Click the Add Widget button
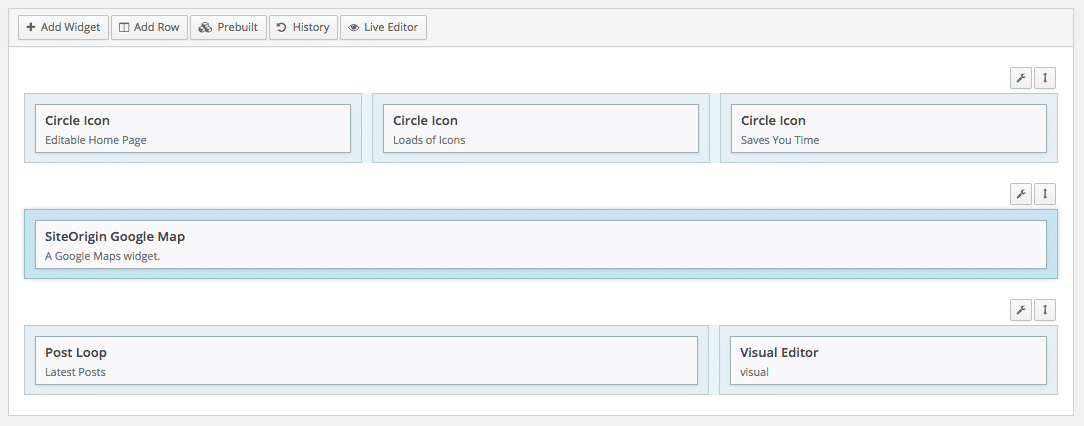Screen dimensions: 1084x426 63,27
